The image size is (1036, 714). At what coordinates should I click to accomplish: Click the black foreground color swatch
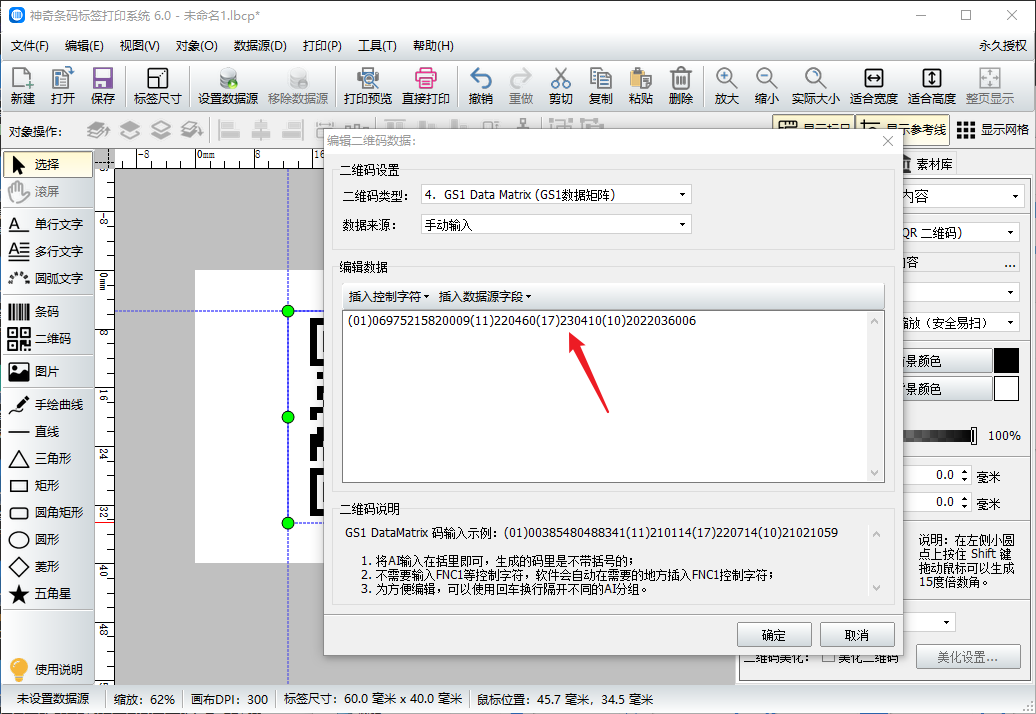(1006, 361)
